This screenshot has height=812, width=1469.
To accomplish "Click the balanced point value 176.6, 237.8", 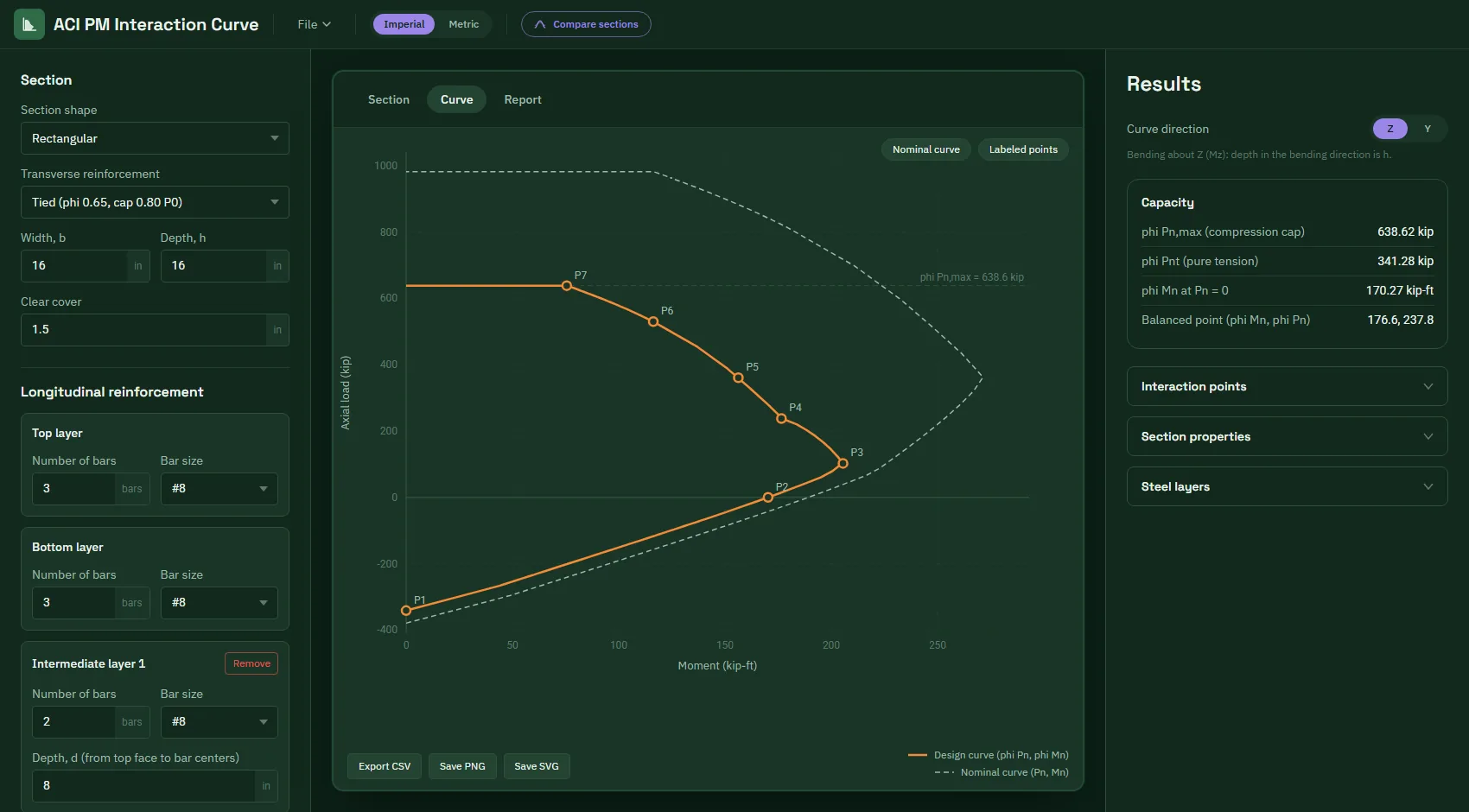I will pos(1400,320).
